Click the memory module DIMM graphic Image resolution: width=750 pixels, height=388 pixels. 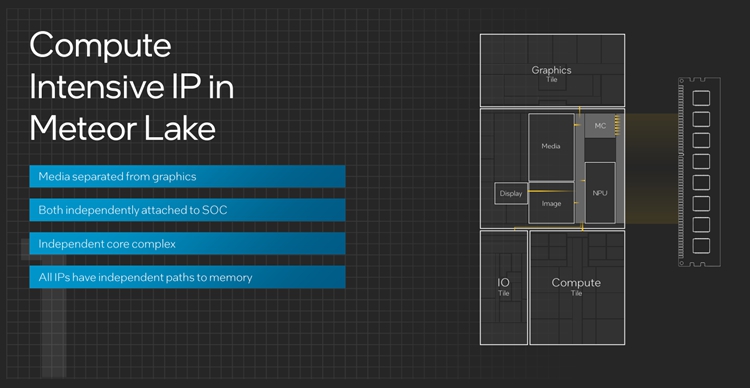[699, 172]
